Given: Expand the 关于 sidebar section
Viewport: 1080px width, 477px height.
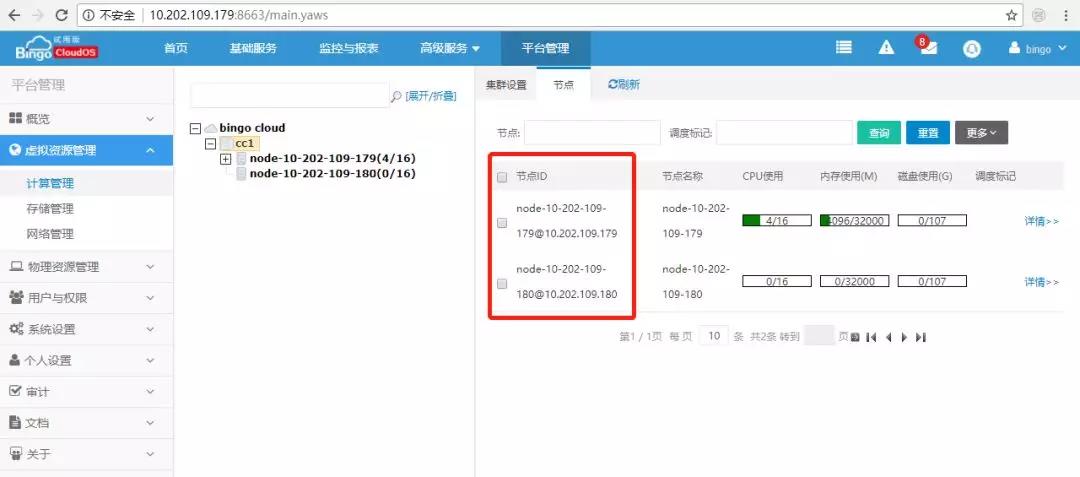Looking at the screenshot, I should tap(86, 454).
